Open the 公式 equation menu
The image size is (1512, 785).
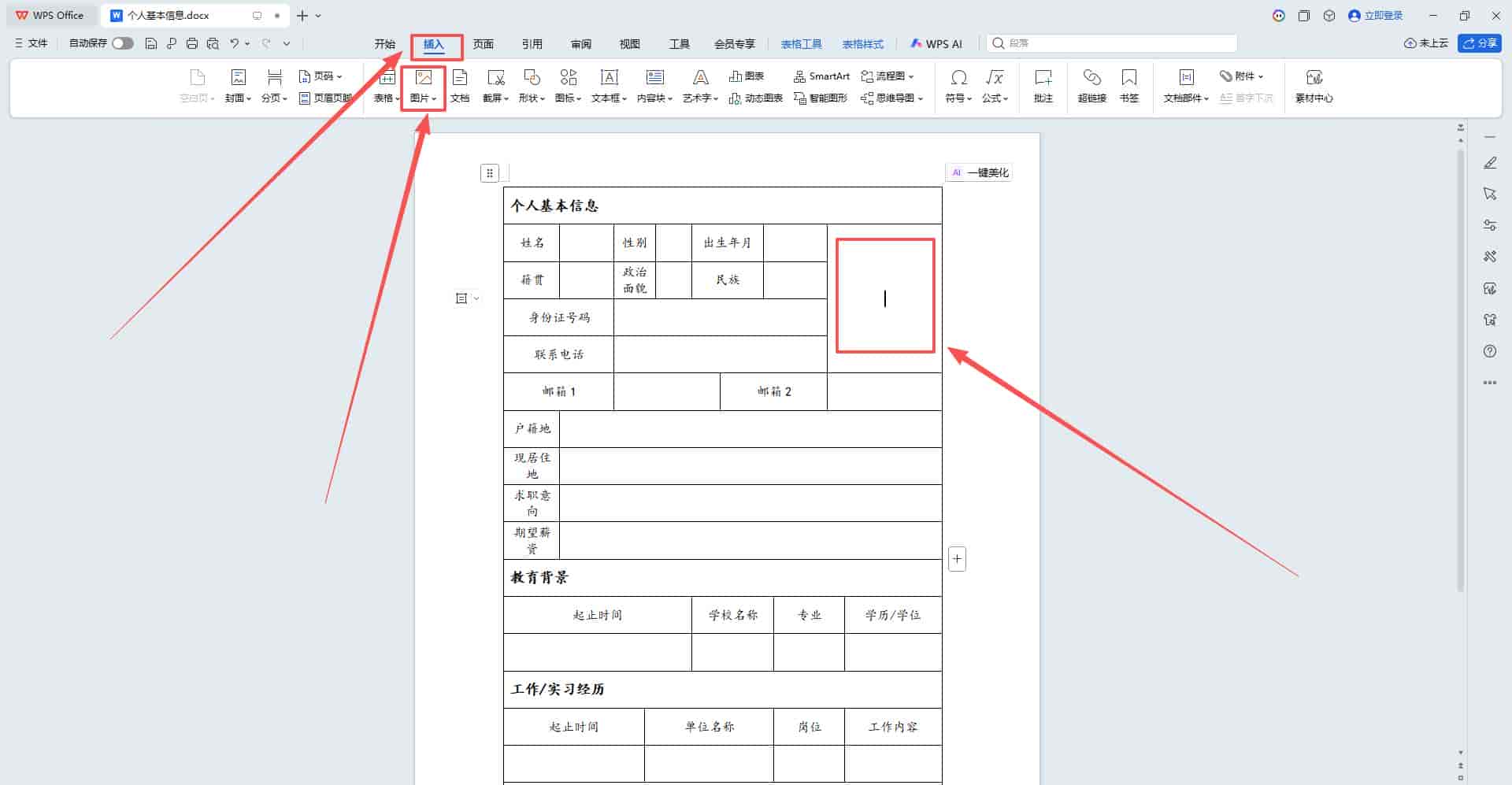995,86
